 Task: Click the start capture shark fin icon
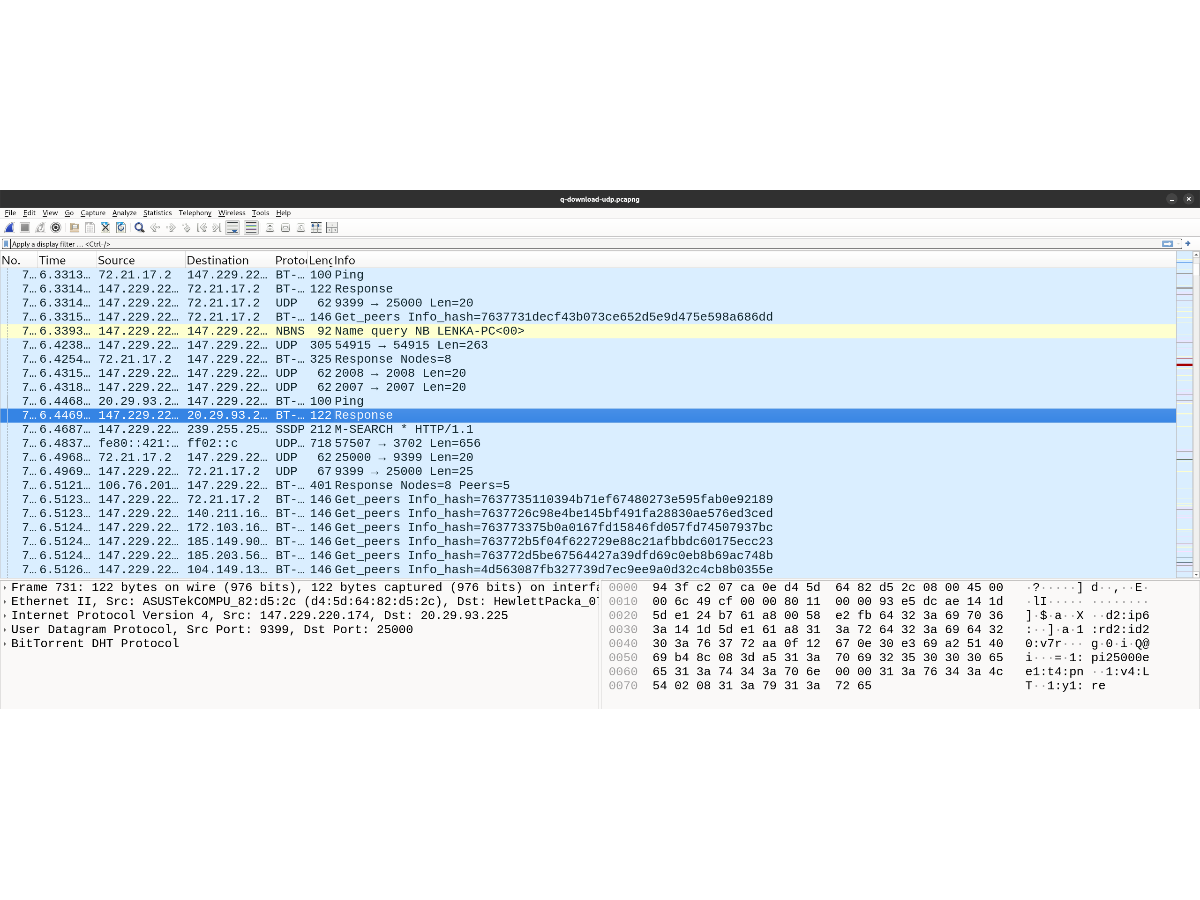click(9, 228)
